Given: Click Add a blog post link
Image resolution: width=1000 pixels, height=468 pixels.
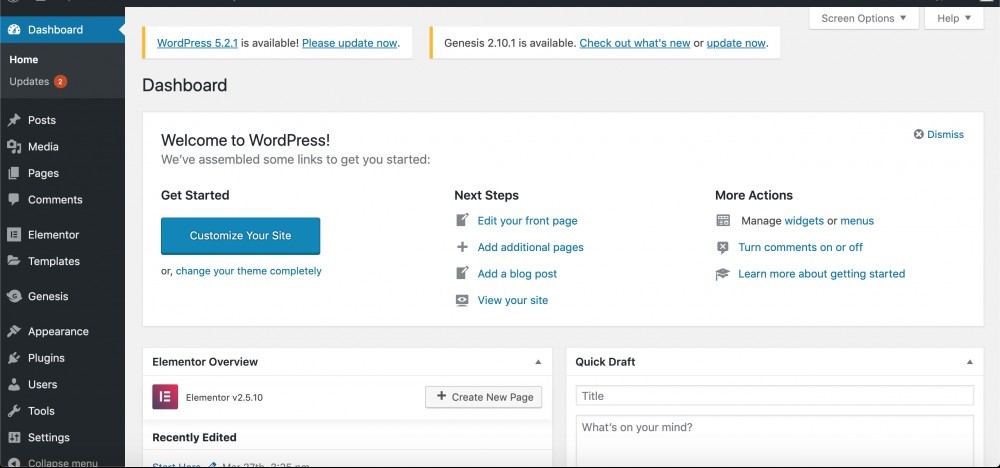Looking at the screenshot, I should coord(517,274).
